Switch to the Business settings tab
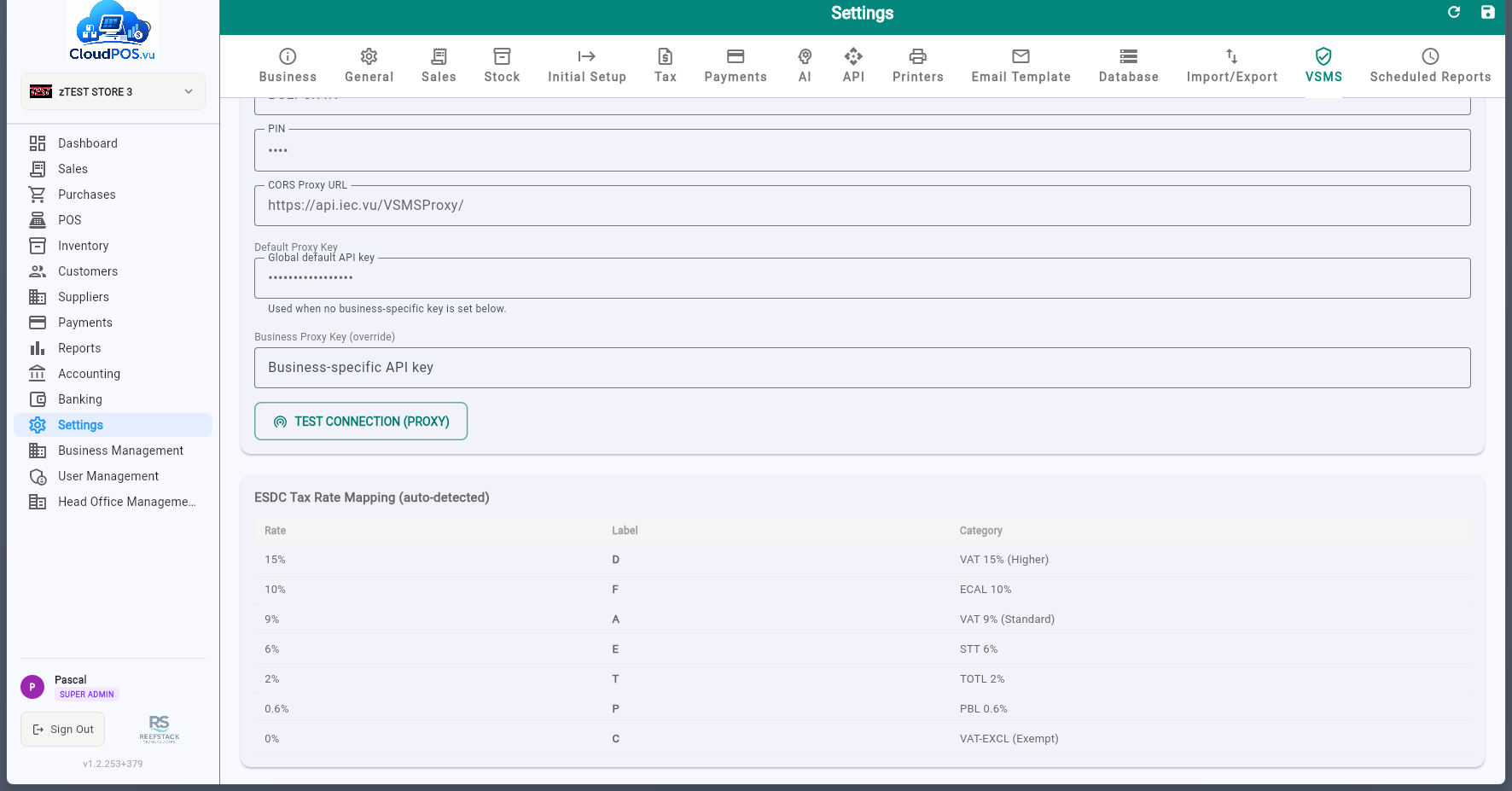 click(x=288, y=67)
